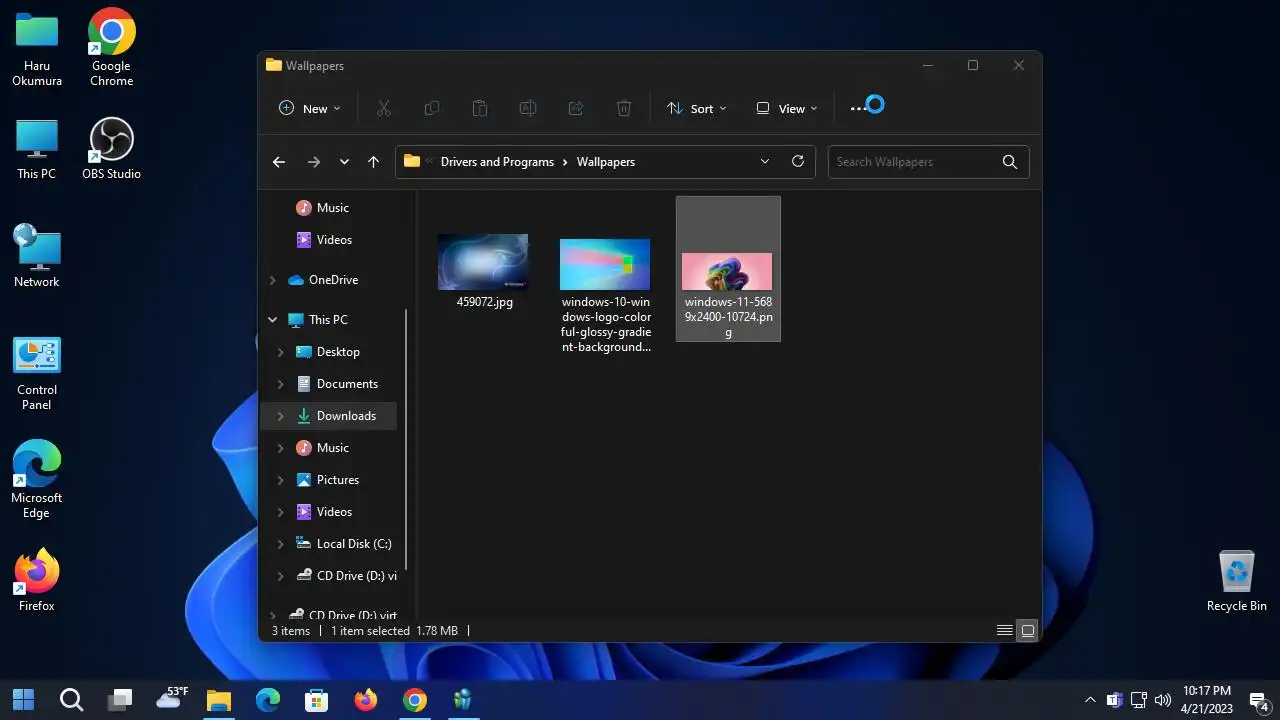Image resolution: width=1280 pixels, height=720 pixels.
Task: Select Microsoft Edge desktop shortcut
Action: pos(37,480)
